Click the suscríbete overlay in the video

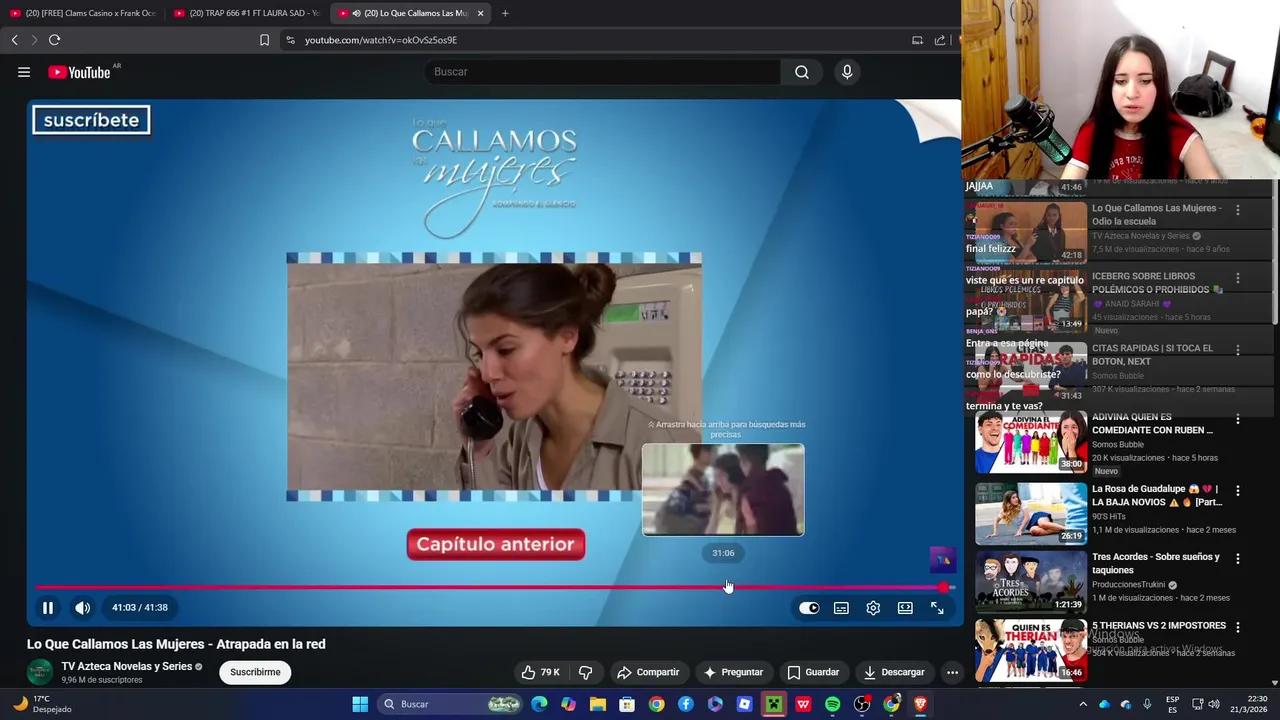tap(91, 120)
